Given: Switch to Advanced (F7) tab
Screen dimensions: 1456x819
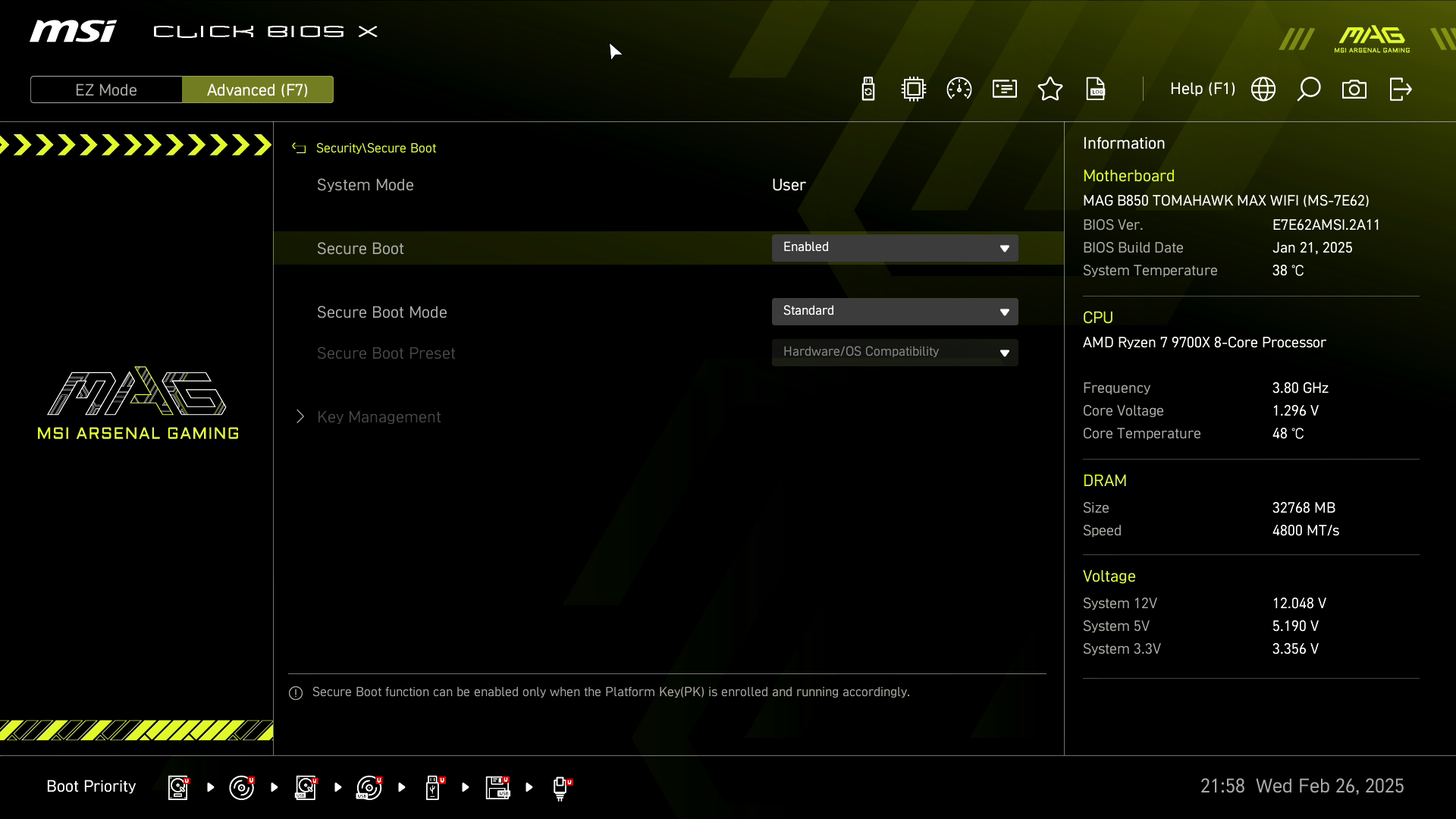Looking at the screenshot, I should tap(258, 89).
